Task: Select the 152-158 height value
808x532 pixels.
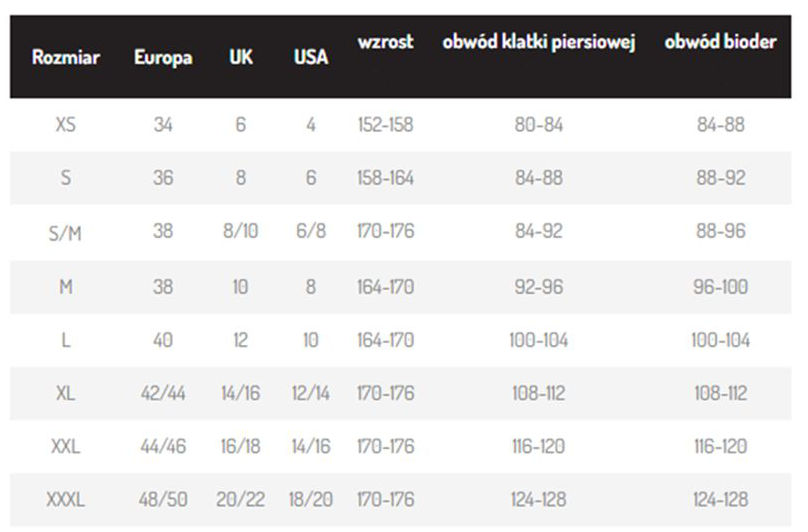Action: tap(385, 124)
